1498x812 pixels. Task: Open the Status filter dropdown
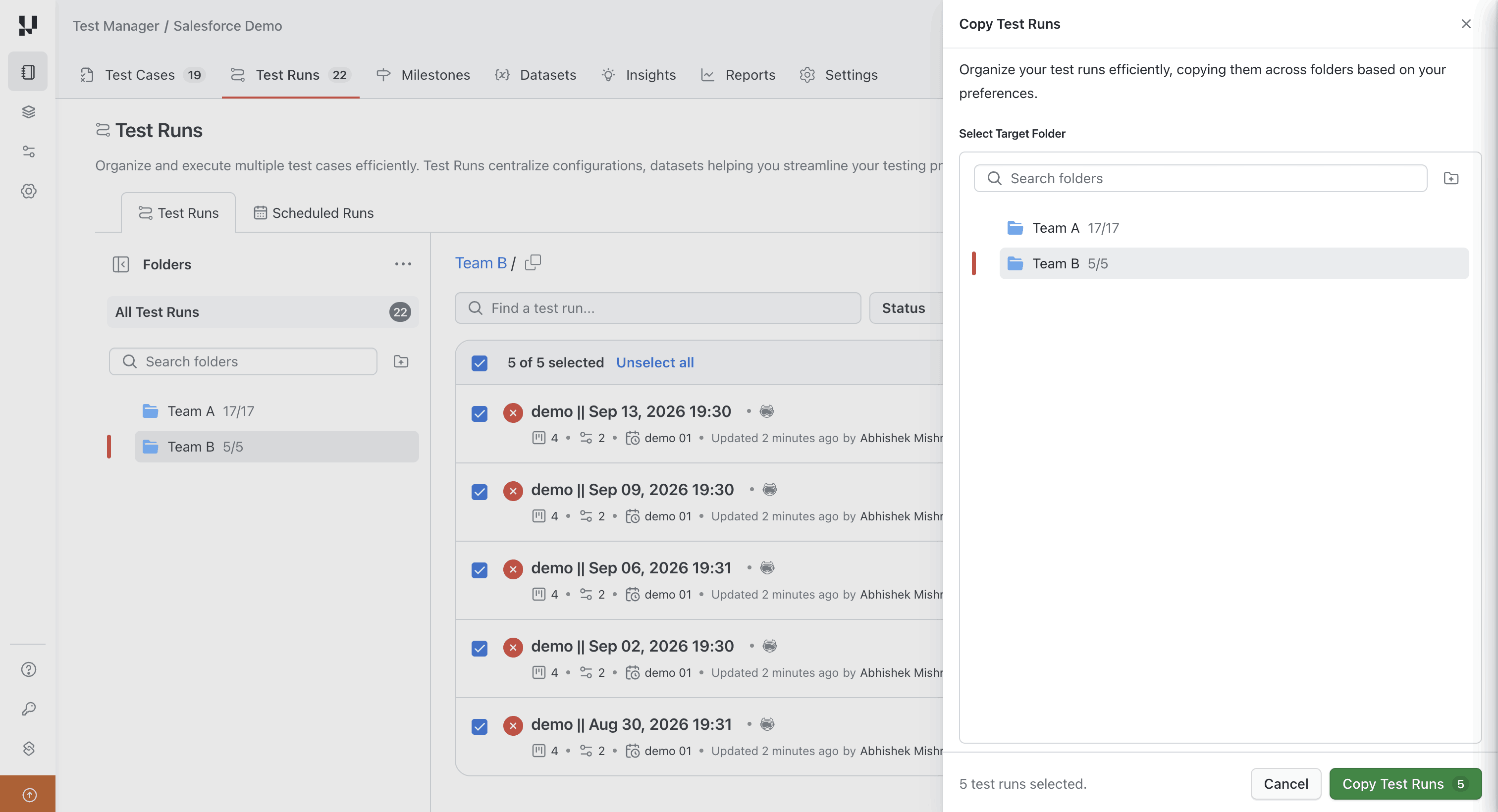tap(906, 308)
